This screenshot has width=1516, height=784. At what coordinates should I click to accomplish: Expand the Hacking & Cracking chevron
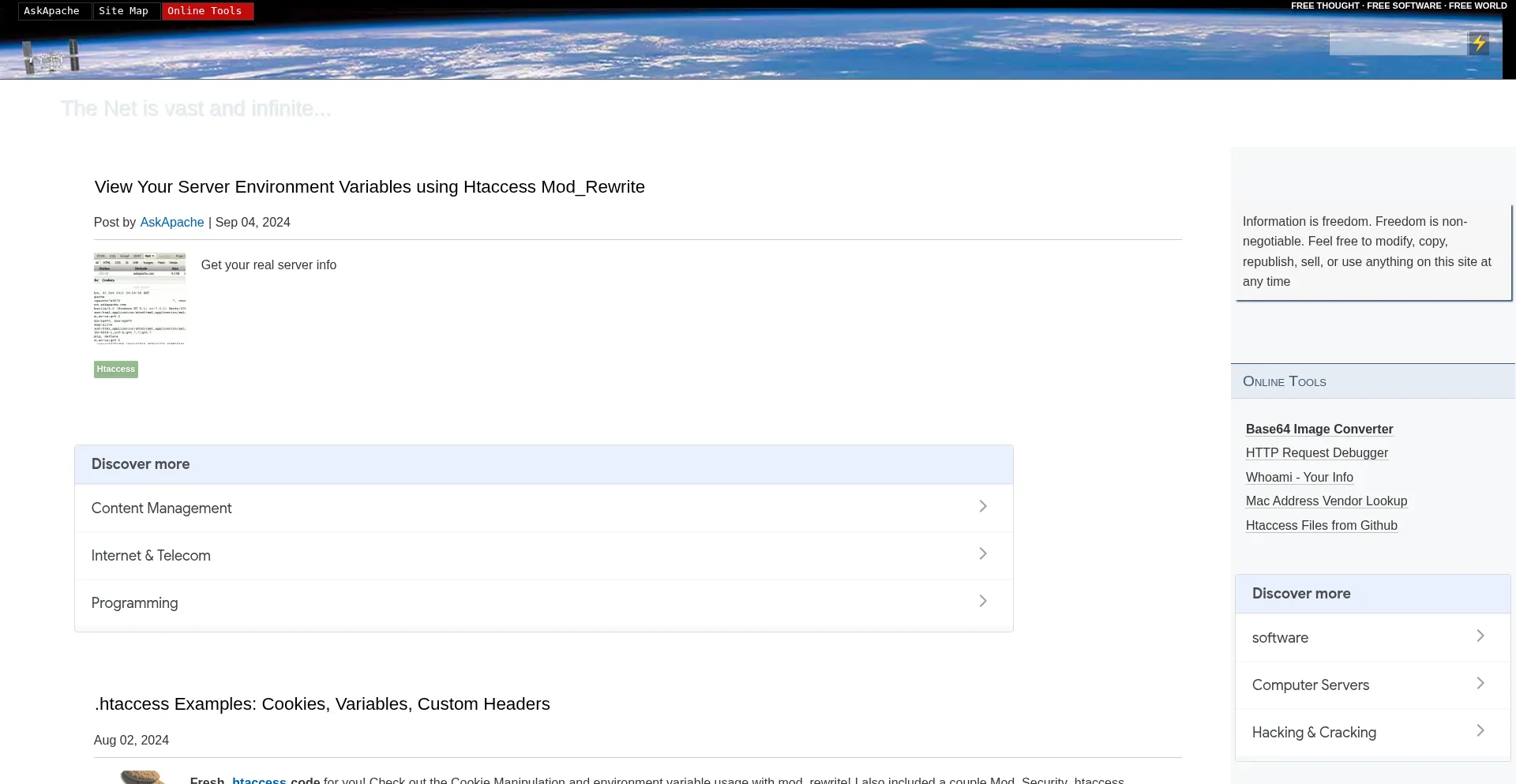pyautogui.click(x=1480, y=730)
